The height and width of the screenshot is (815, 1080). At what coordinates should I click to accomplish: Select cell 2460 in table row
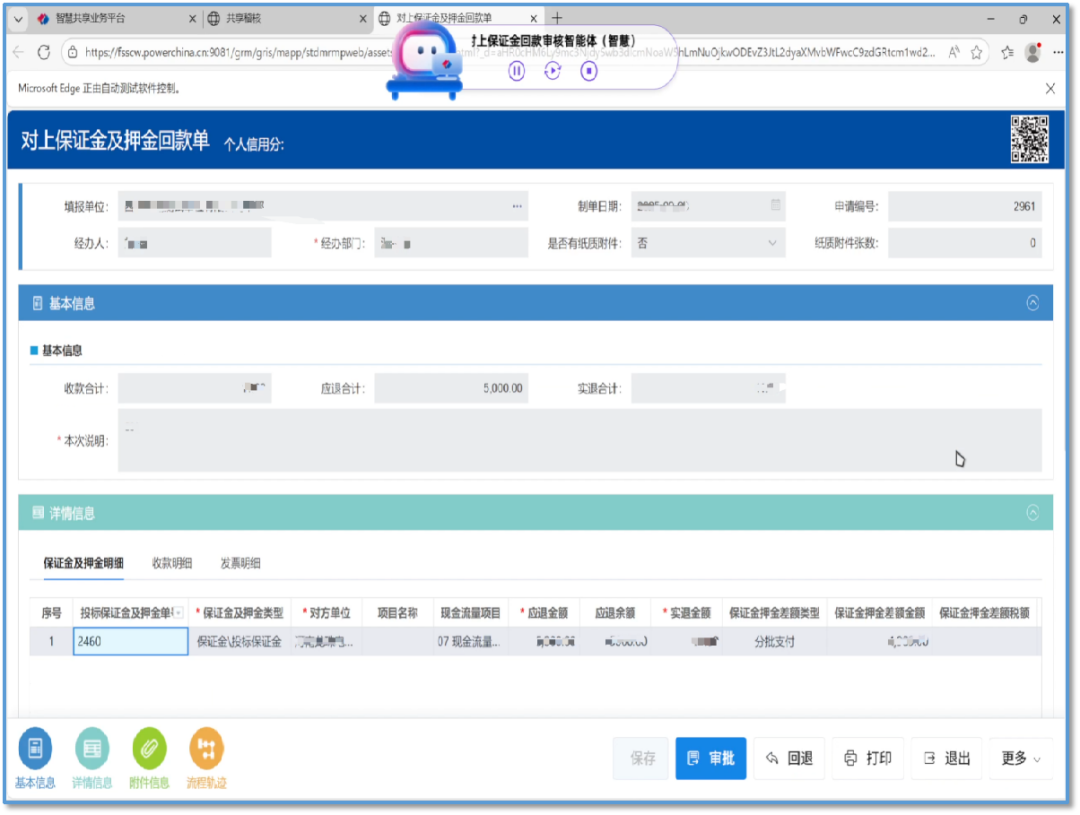(x=131, y=641)
